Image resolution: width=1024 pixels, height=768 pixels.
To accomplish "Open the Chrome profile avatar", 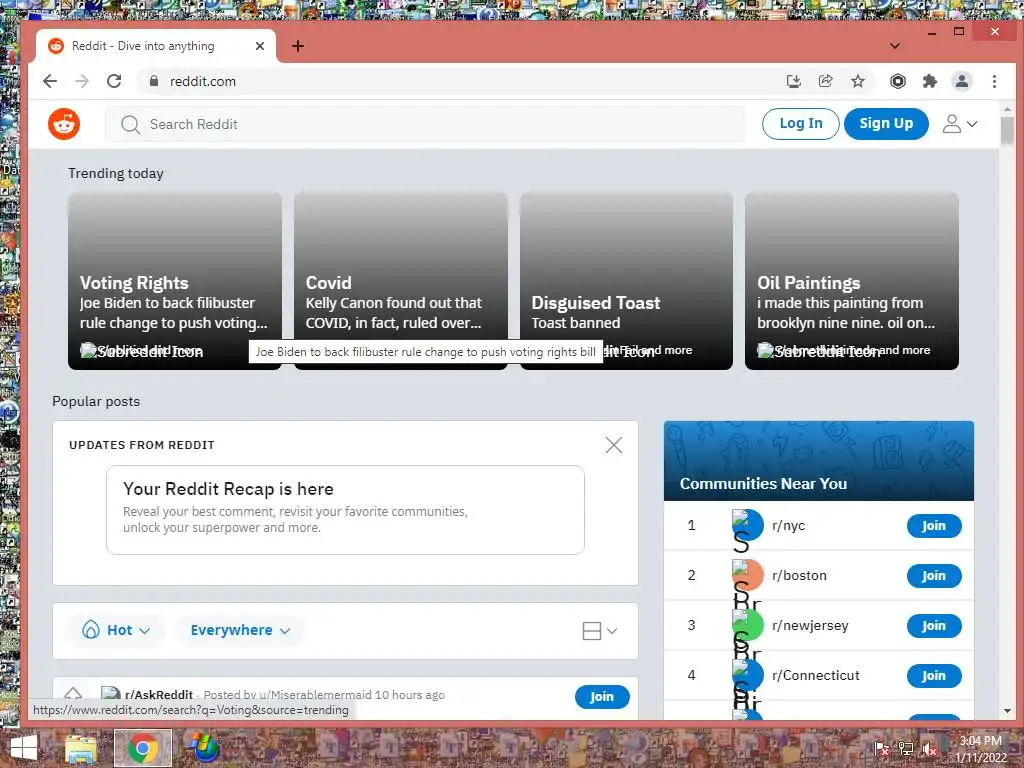I will click(x=962, y=81).
